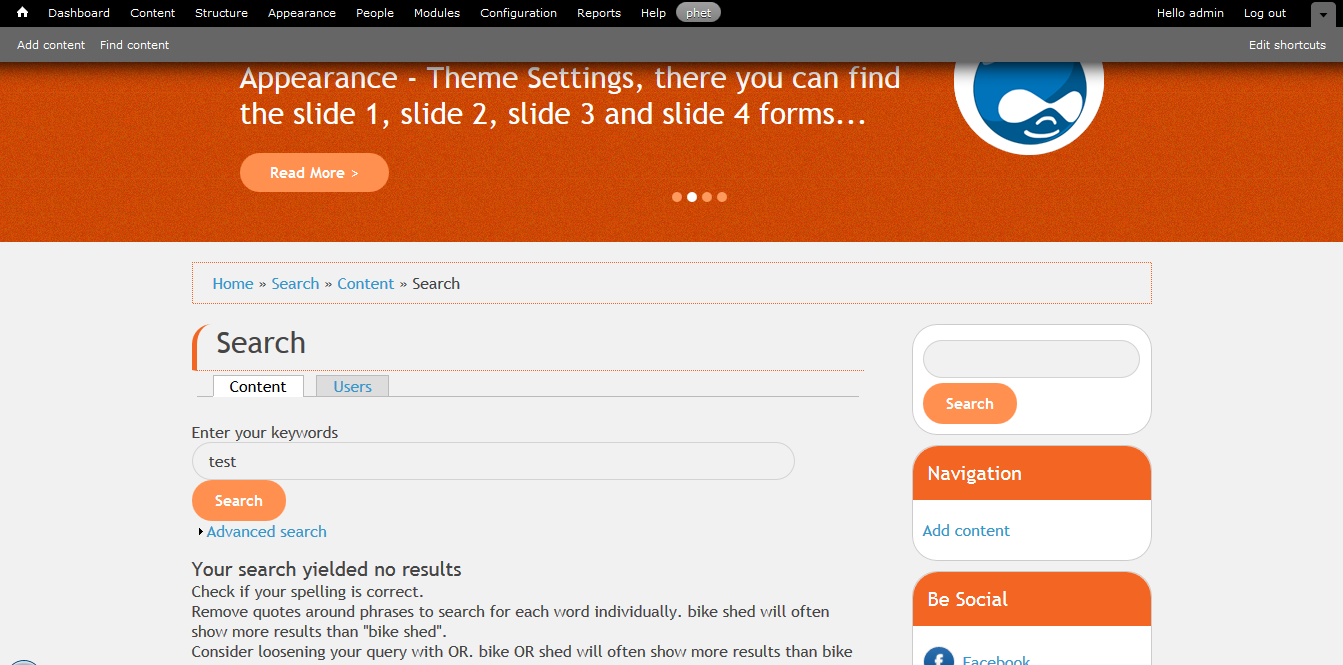Viewport: 1343px width, 665px height.
Task: Select the first slide pager dot
Action: (677, 197)
